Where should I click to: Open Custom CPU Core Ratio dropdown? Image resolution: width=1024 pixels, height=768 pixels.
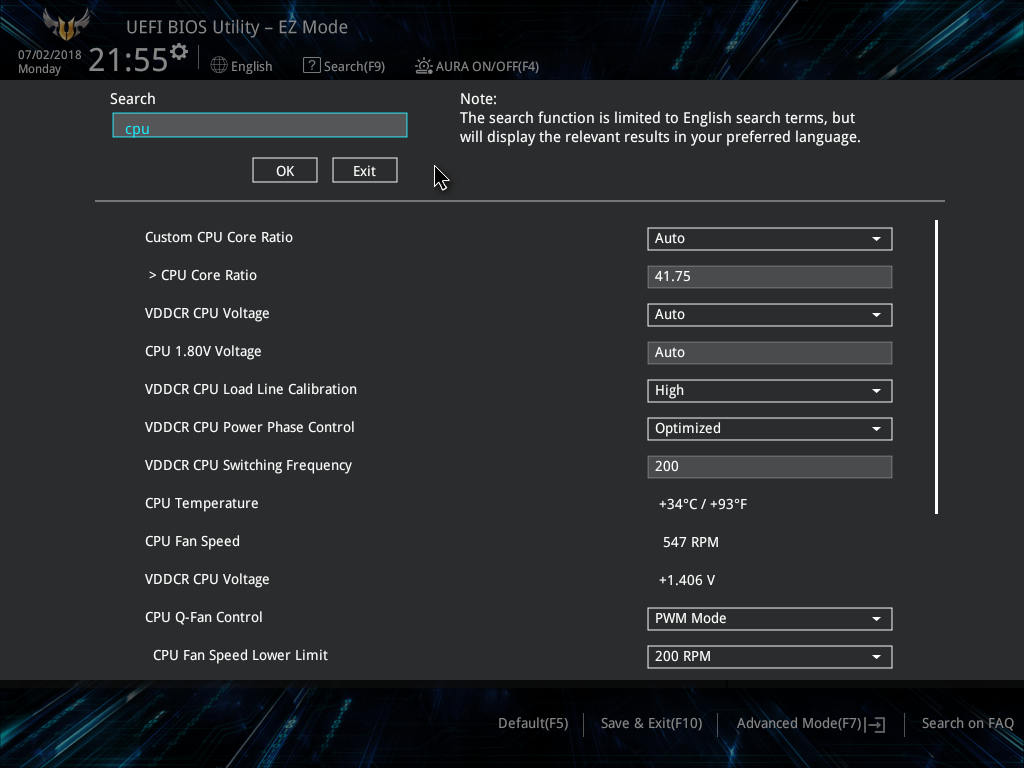tap(769, 238)
